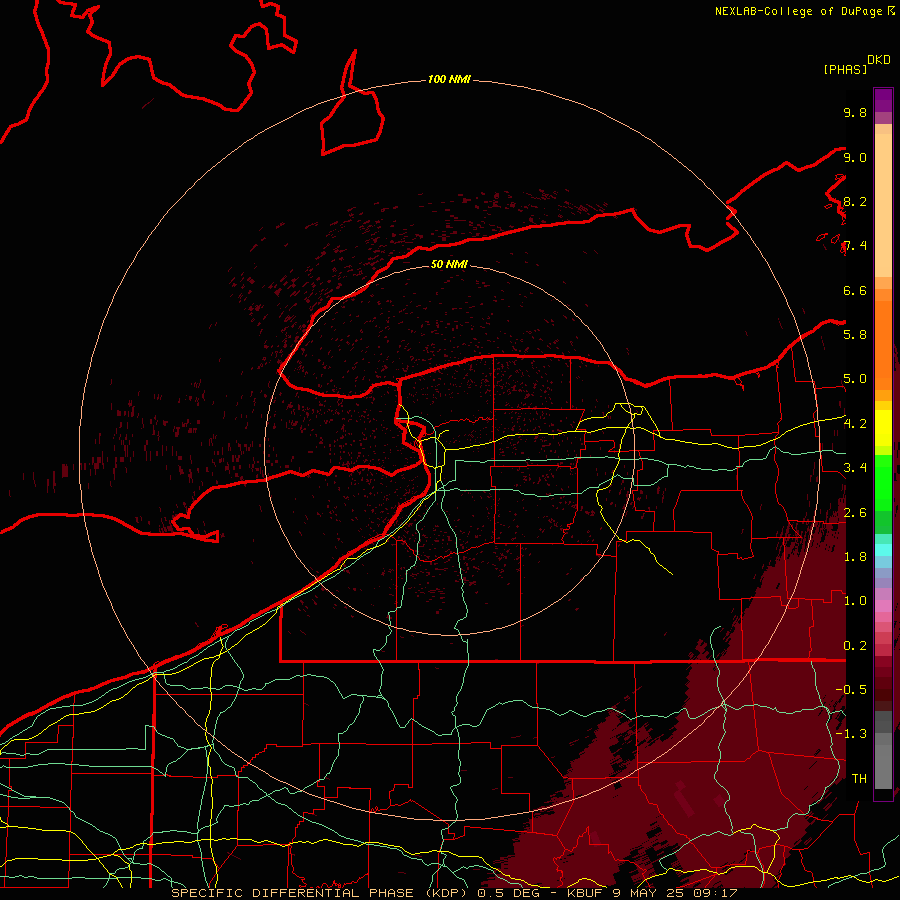Viewport: 900px width, 900px height.
Task: Click the 3.4 legend value
Action: click(855, 468)
